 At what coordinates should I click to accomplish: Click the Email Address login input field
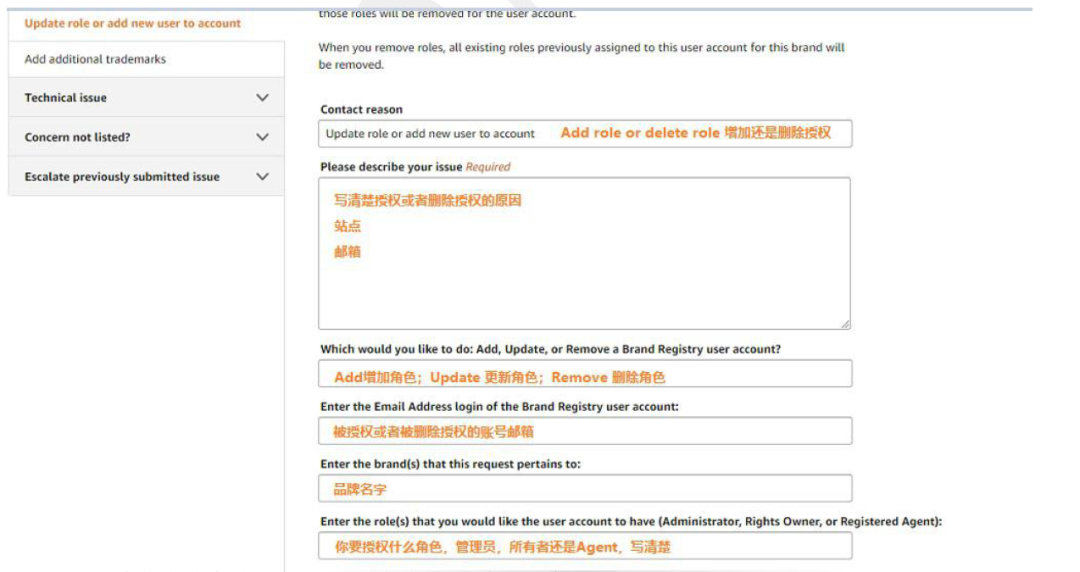(x=585, y=431)
